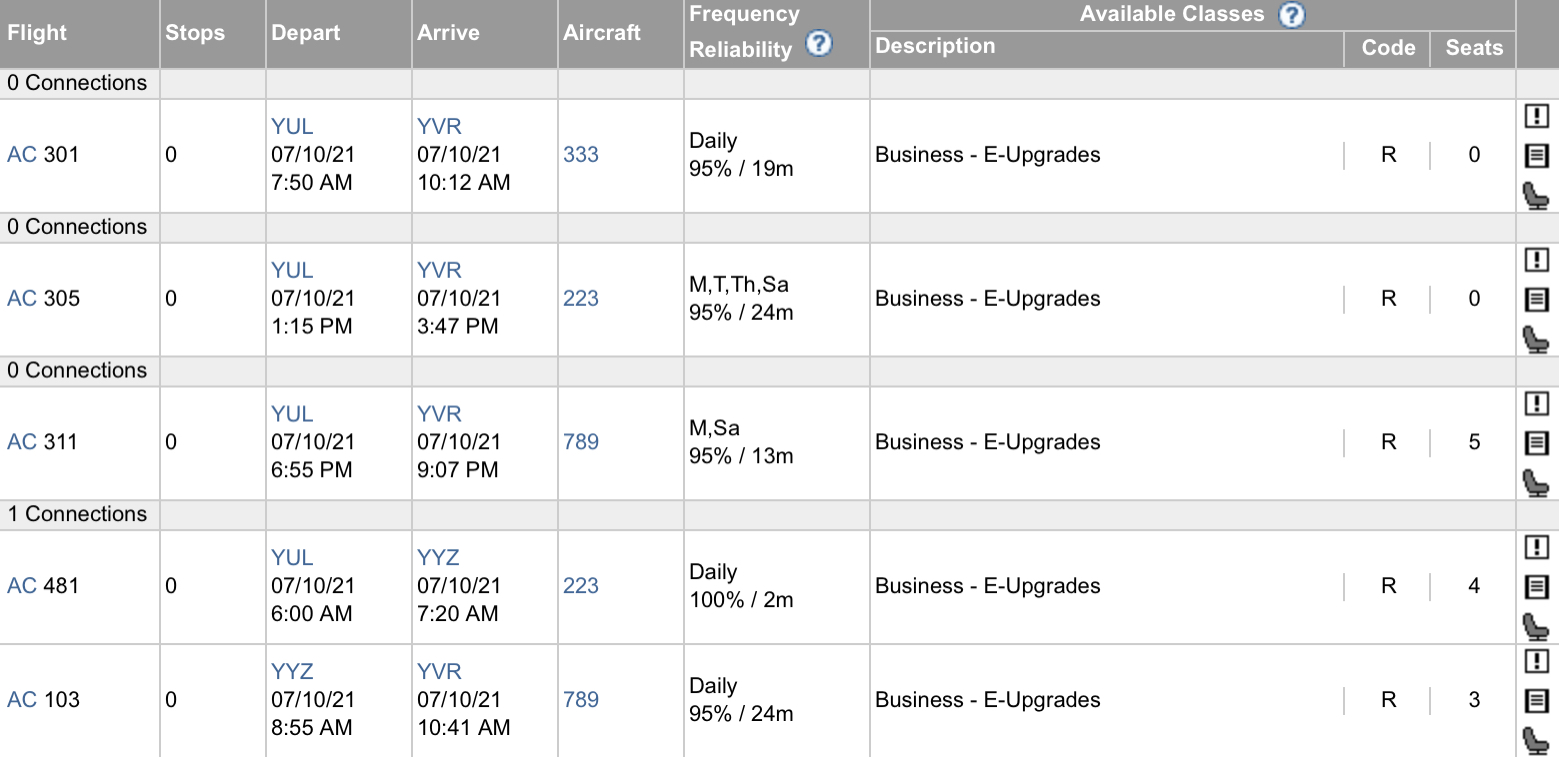Image resolution: width=1559 pixels, height=757 pixels.
Task: Click the alert icon for flight AC 311
Action: pos(1536,404)
